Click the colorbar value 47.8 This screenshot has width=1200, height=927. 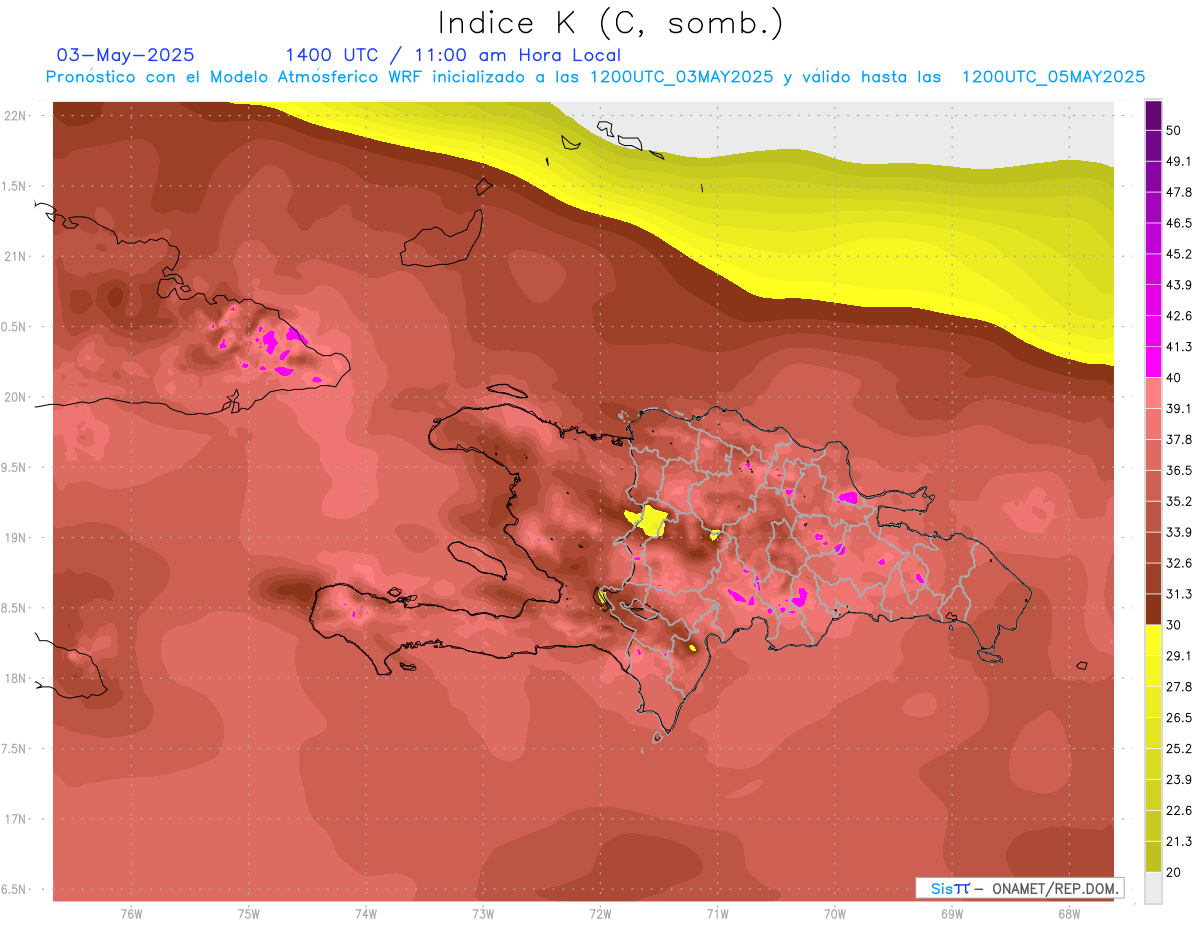1179,192
